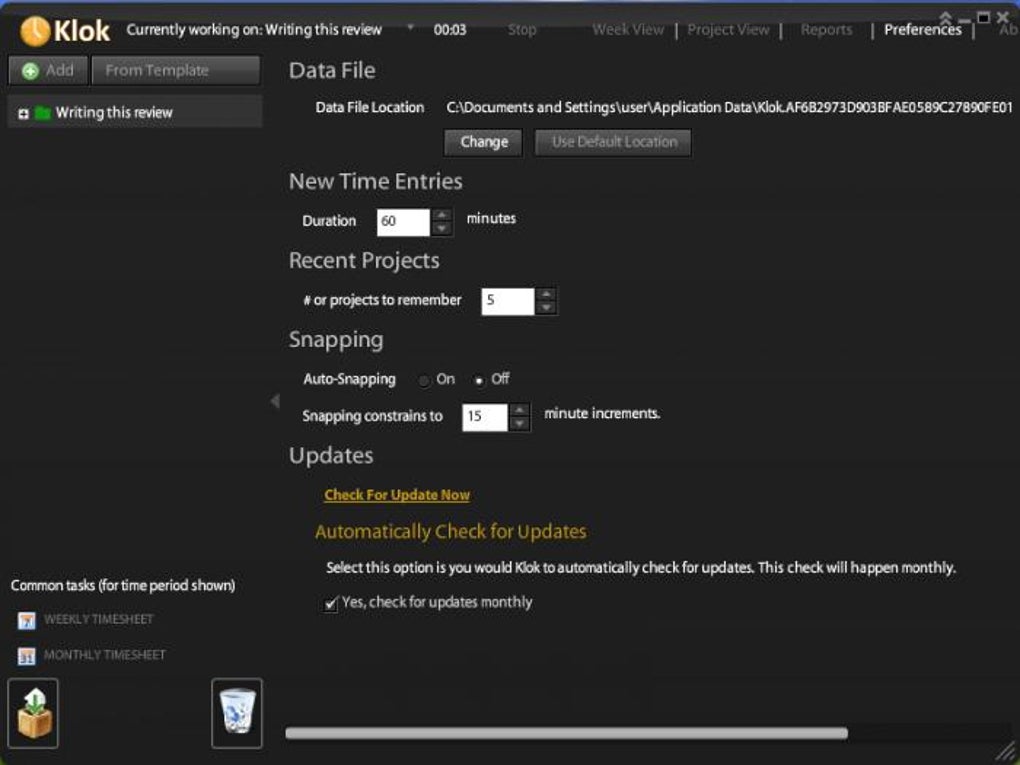Click Use Default Location button

tap(613, 142)
